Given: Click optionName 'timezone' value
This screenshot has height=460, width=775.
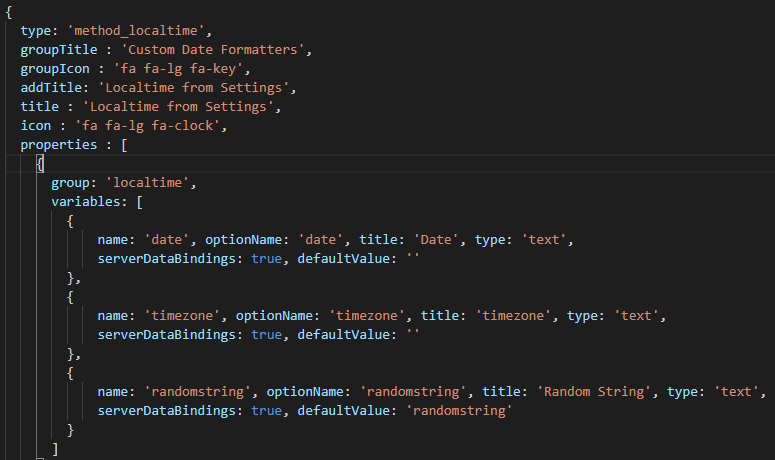Looking at the screenshot, I should click(x=367, y=316).
